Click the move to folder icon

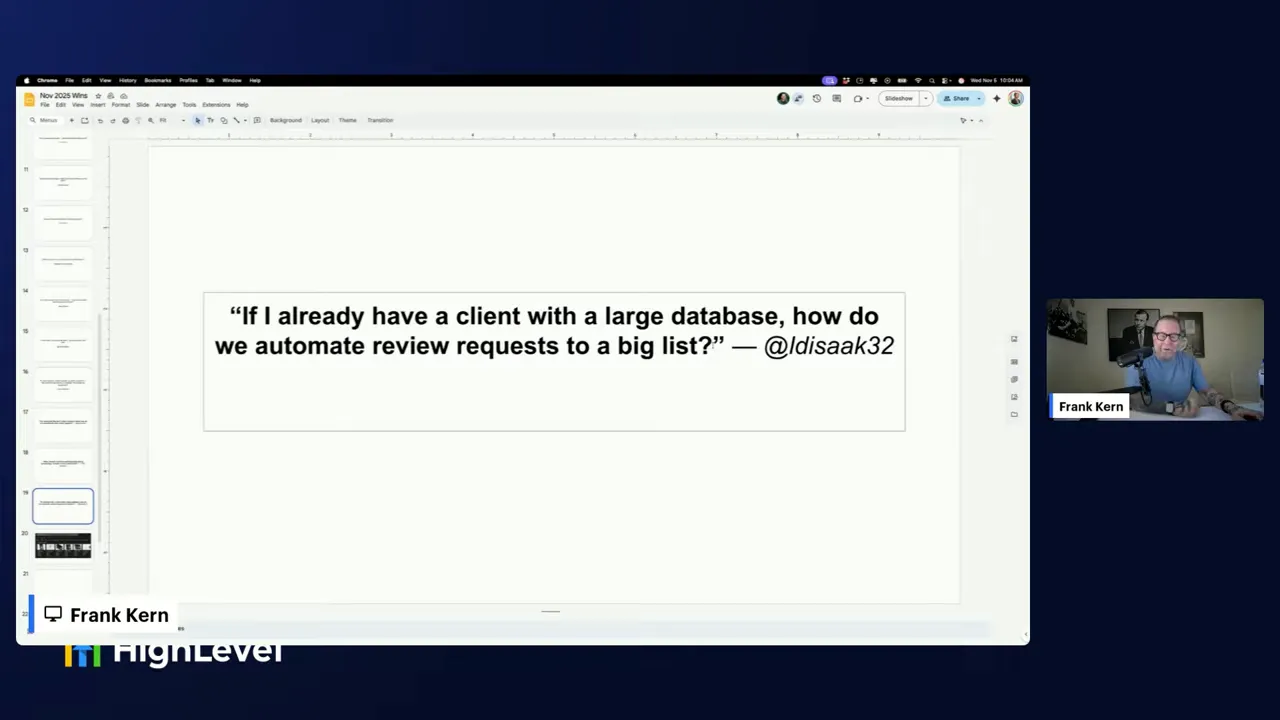coord(111,96)
